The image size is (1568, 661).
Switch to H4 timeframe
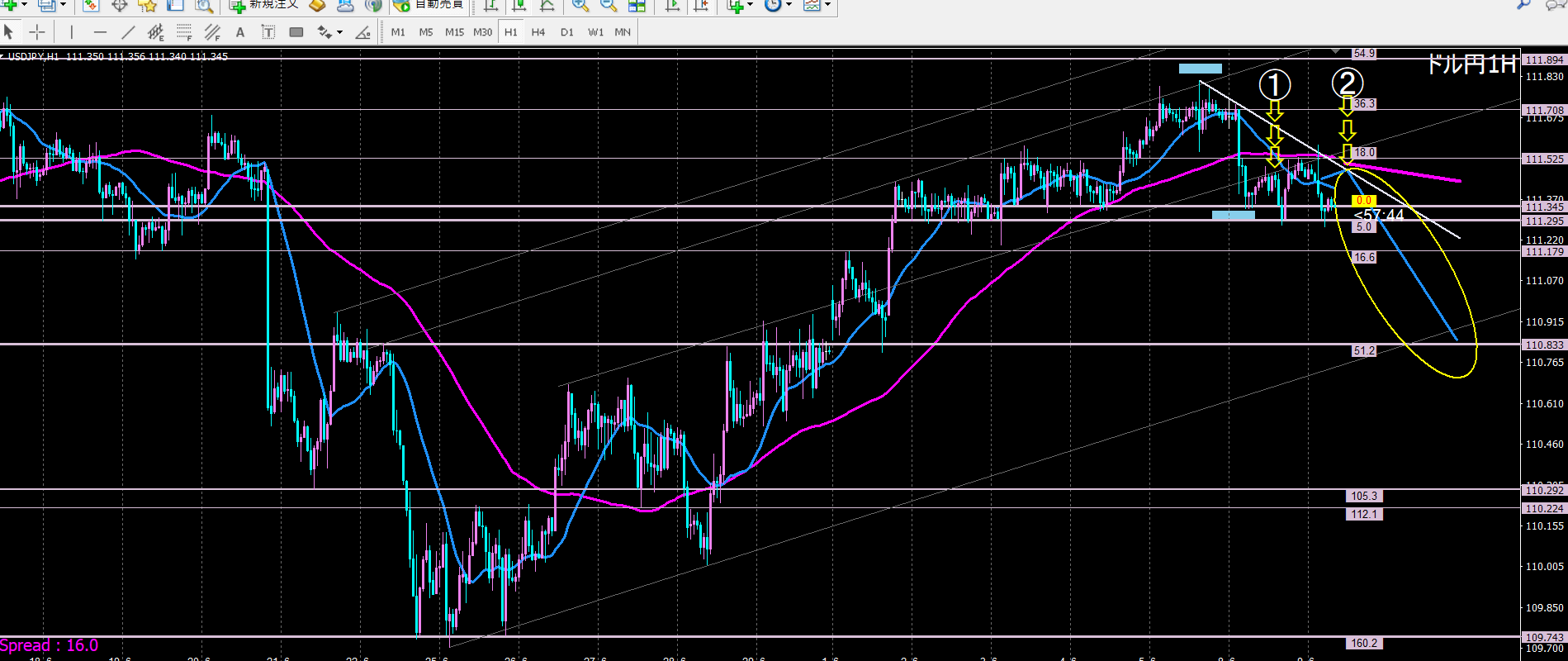point(538,32)
